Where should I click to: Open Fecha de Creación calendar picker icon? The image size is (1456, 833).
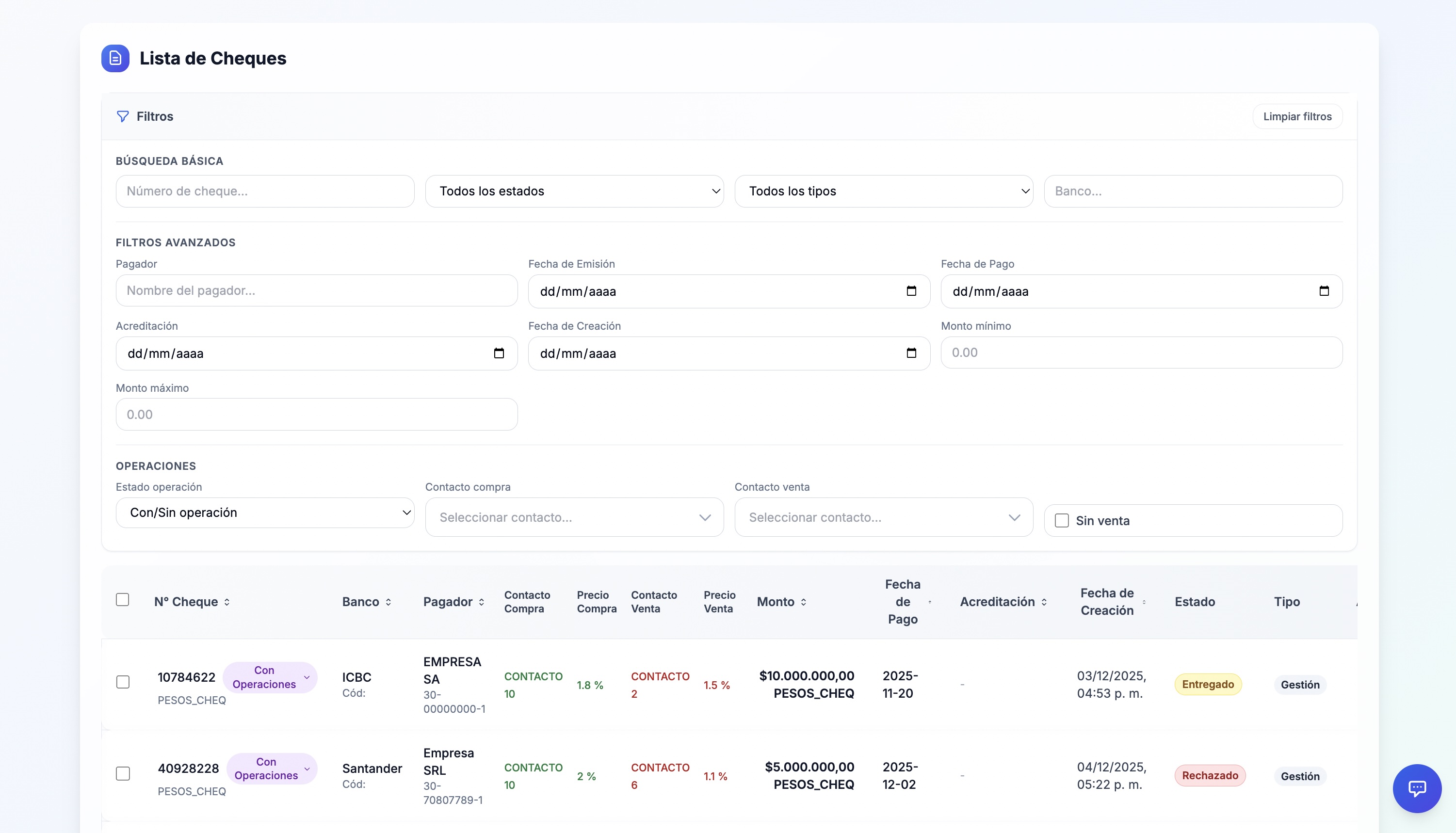click(x=911, y=353)
